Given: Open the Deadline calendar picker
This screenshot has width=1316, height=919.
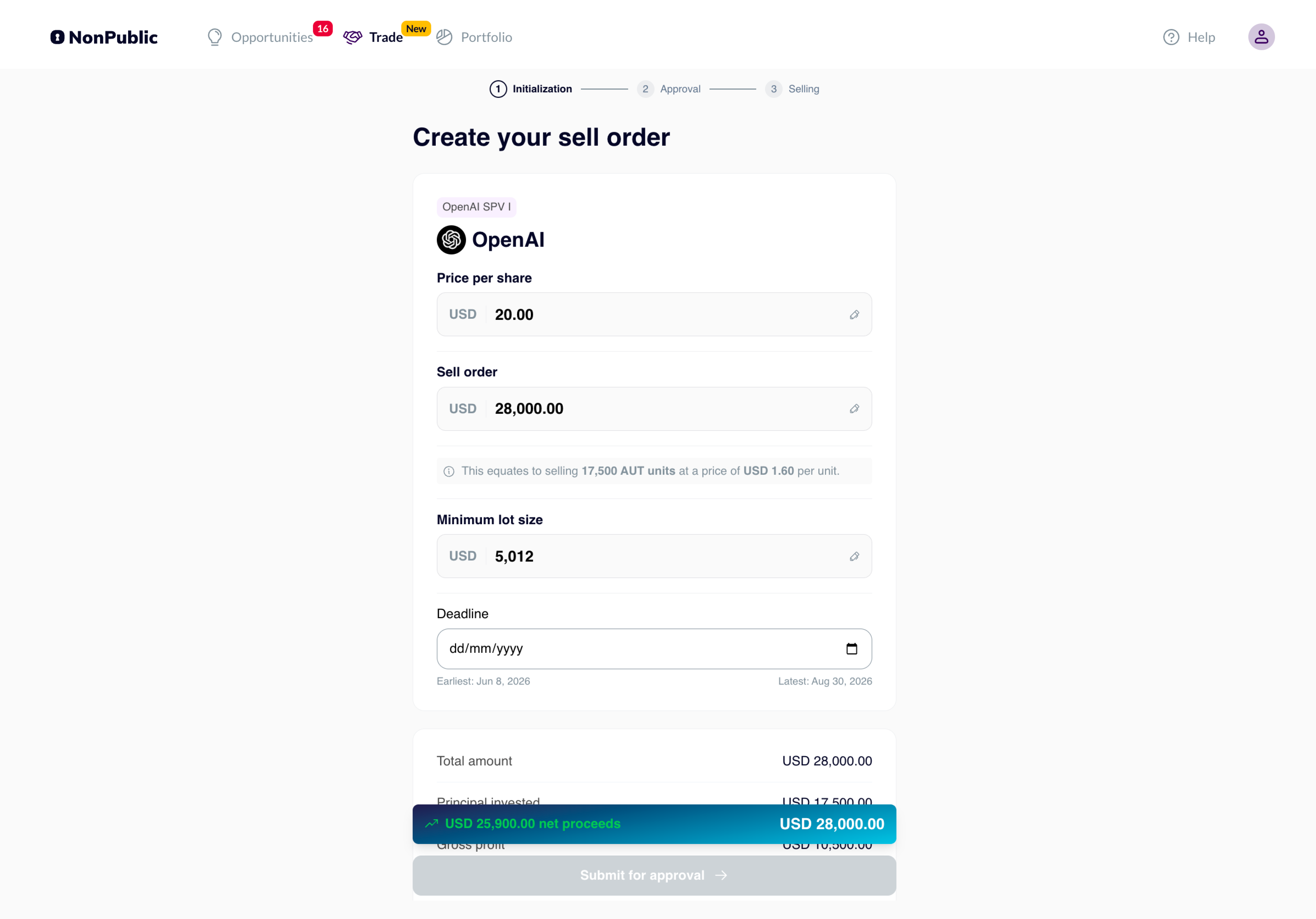Looking at the screenshot, I should coord(852,648).
